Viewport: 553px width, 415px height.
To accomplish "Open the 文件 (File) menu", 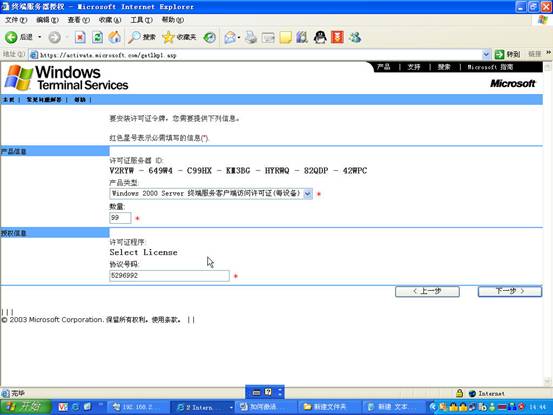I will (x=16, y=20).
